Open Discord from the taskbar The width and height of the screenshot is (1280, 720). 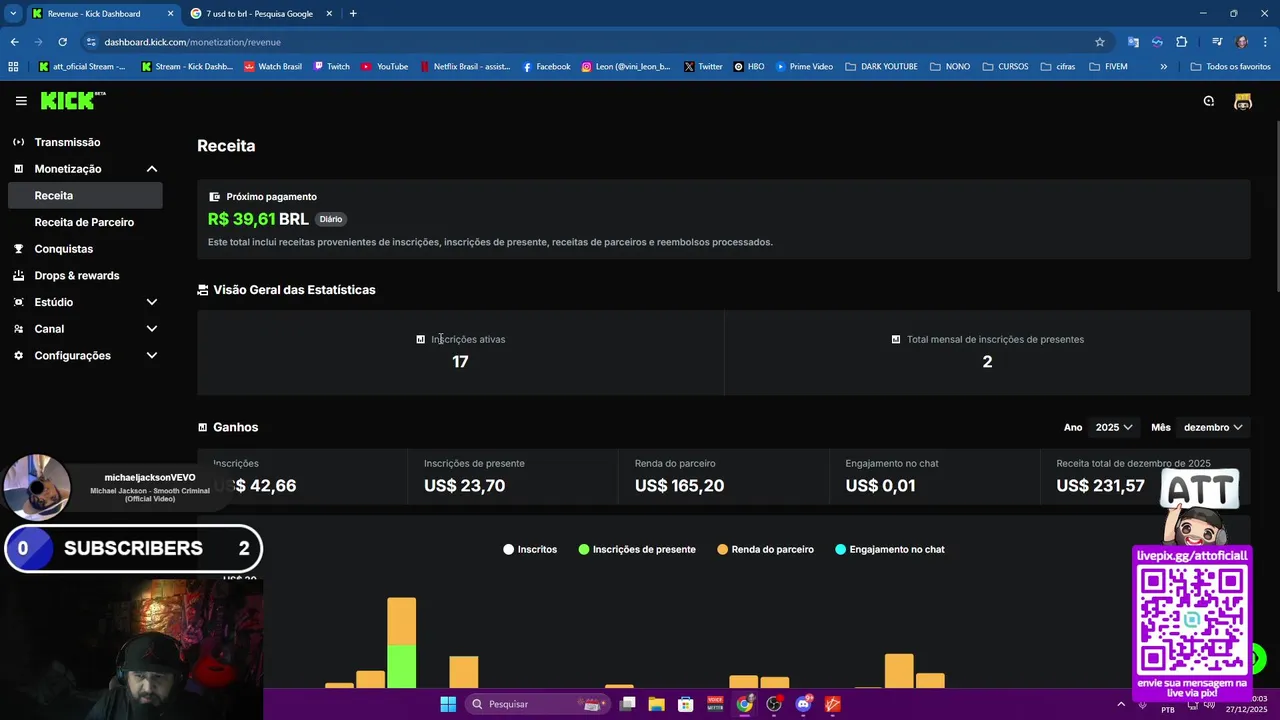pos(803,704)
